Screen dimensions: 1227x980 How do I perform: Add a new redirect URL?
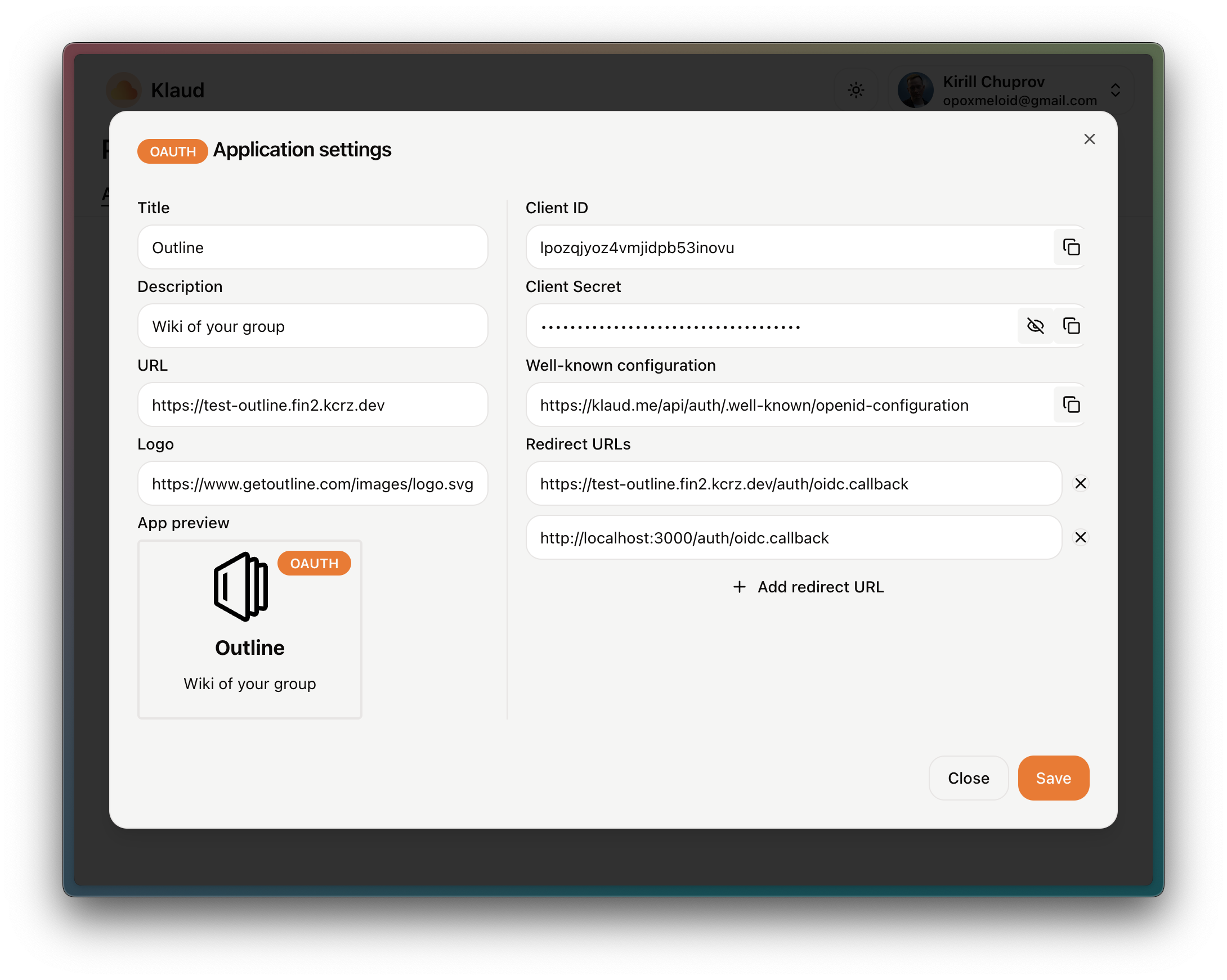pyautogui.click(x=808, y=587)
